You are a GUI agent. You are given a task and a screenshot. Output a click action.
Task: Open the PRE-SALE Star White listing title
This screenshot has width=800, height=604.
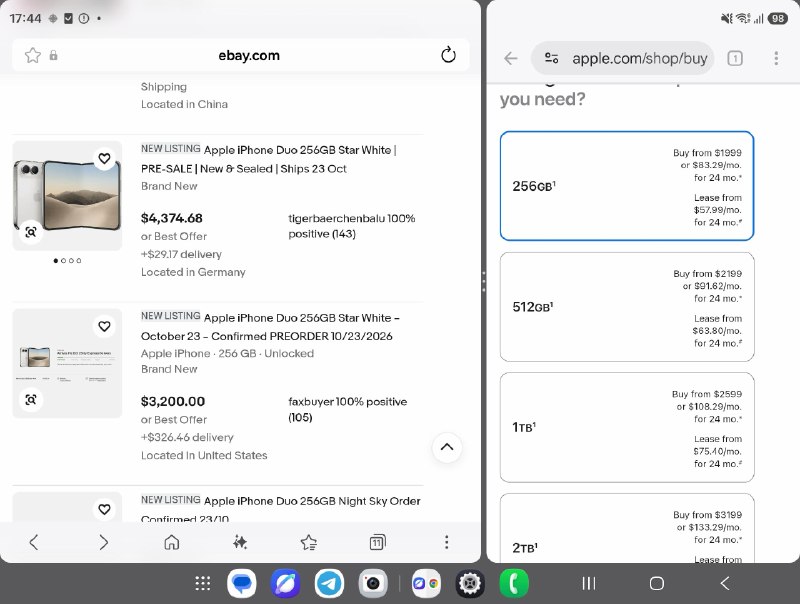click(269, 159)
